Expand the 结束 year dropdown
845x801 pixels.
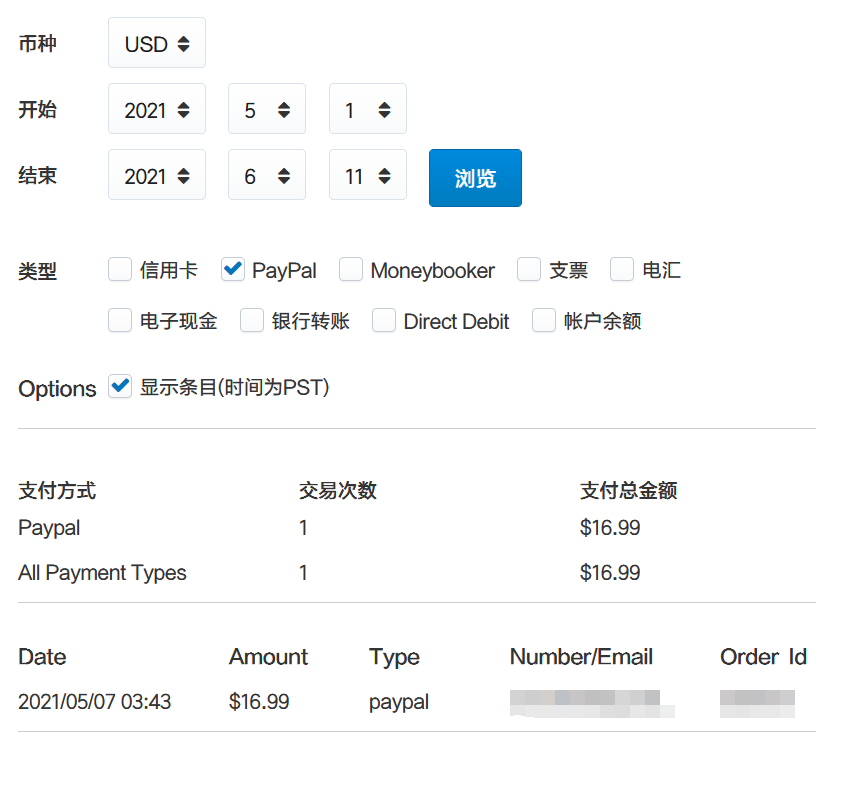[x=156, y=175]
